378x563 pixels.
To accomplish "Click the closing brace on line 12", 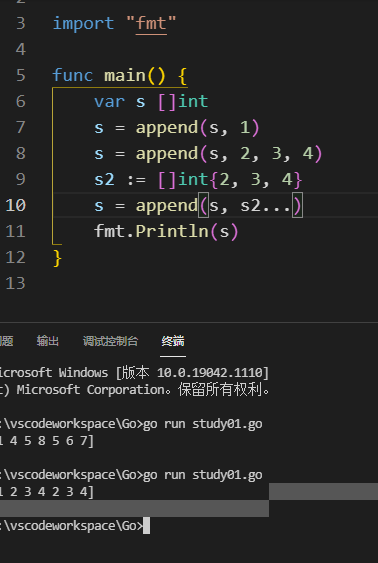I will pyautogui.click(x=57, y=258).
